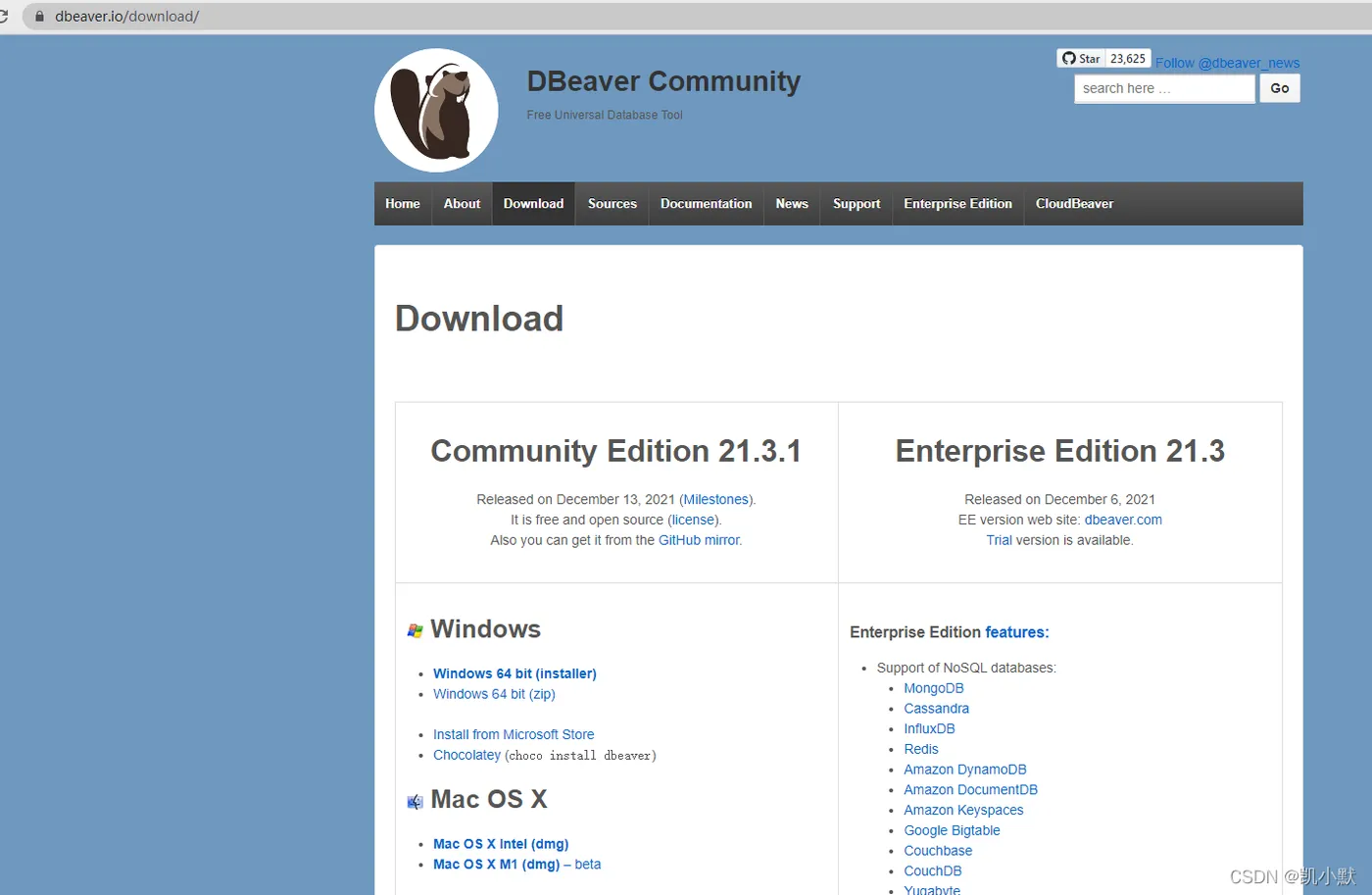Reload page with the browser refresh icon
Screen dimensions: 1372x895
3,17
